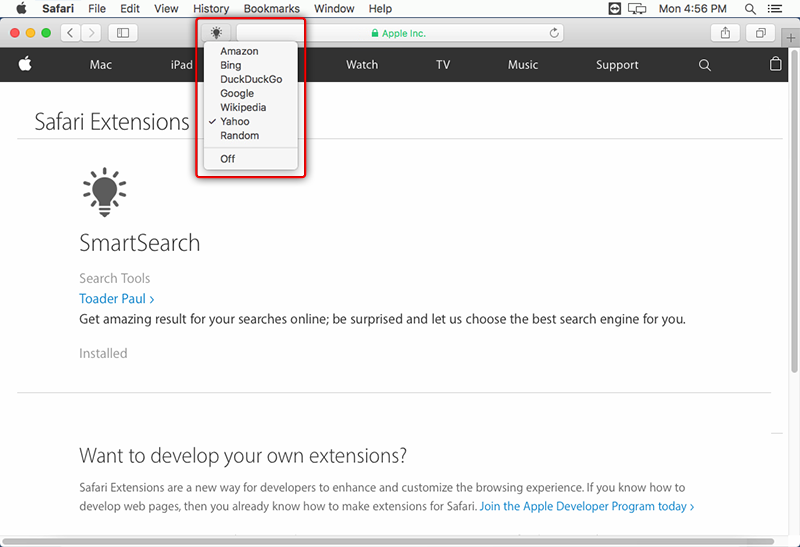Screen dimensions: 800x547
Task: Toggle the checked Yahoo option
Action: coord(251,121)
